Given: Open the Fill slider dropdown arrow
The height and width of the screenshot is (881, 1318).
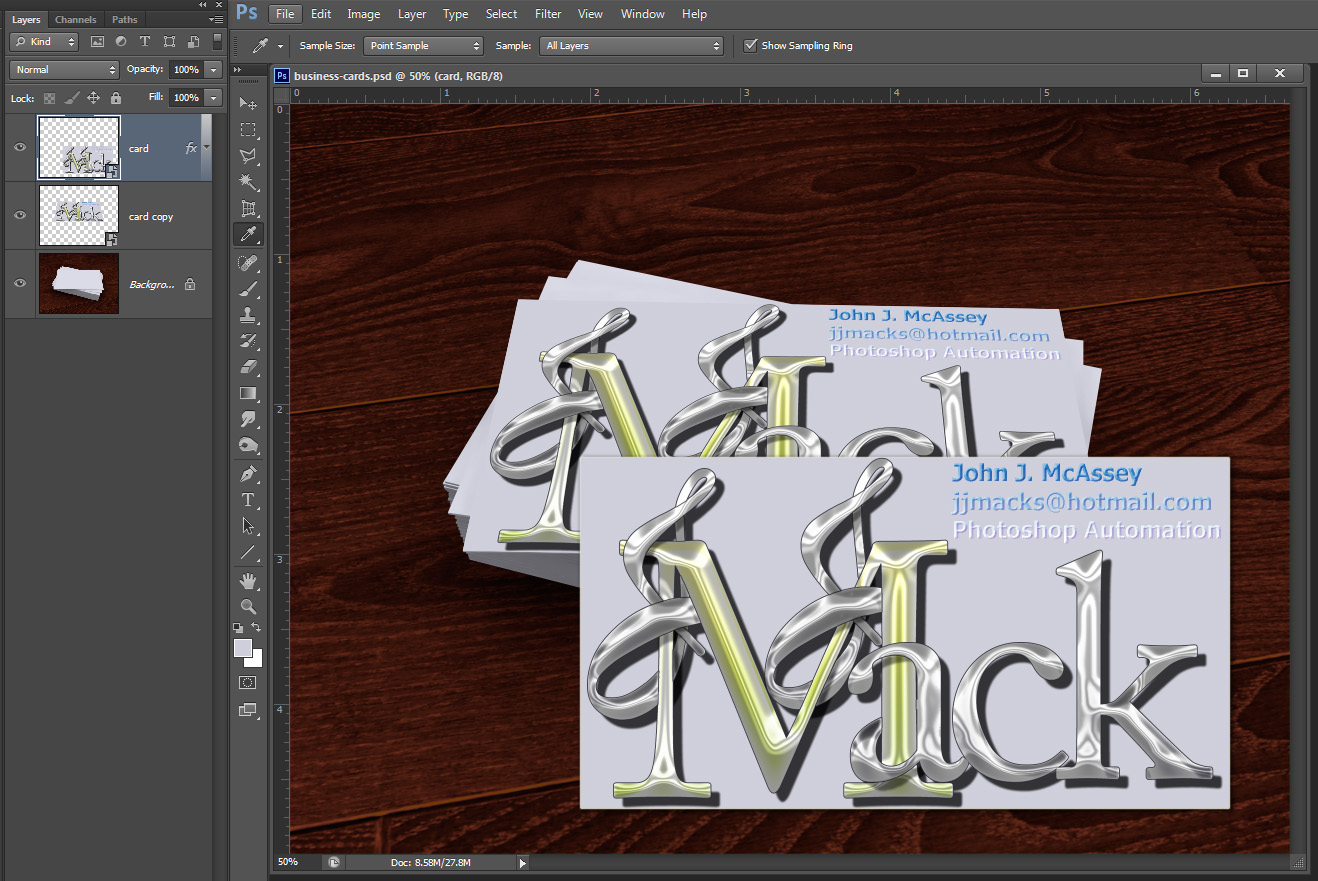Looking at the screenshot, I should pyautogui.click(x=213, y=98).
